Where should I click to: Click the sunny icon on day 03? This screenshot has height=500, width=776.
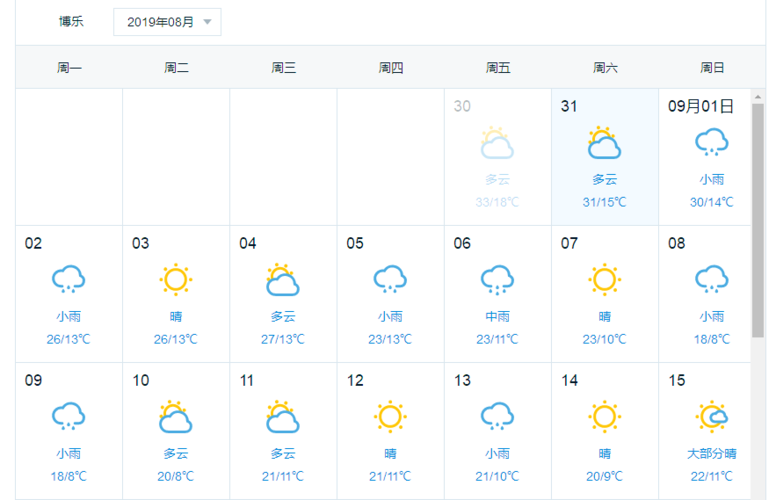176,279
